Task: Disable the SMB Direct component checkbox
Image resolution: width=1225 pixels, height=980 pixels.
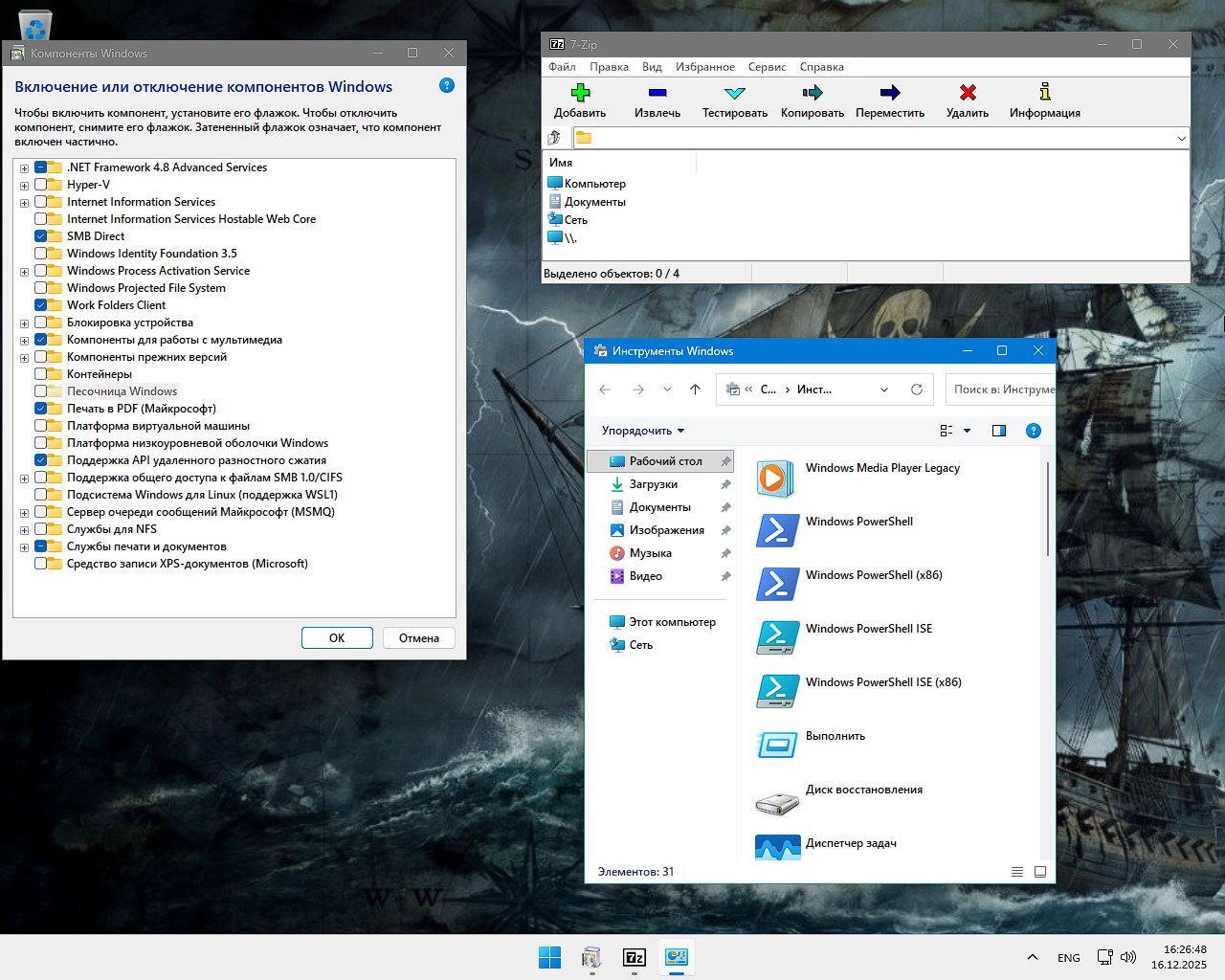Action: (x=41, y=235)
